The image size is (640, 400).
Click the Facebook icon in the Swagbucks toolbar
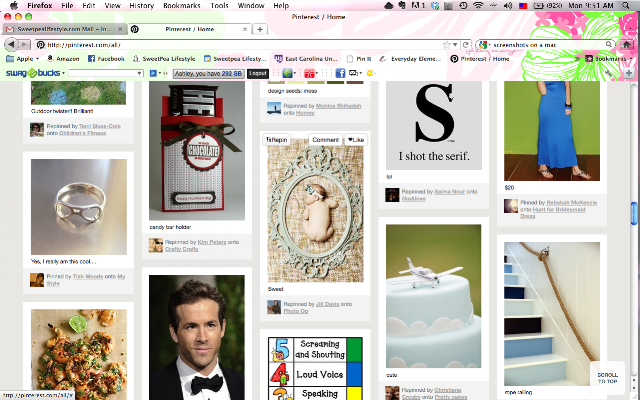click(340, 73)
